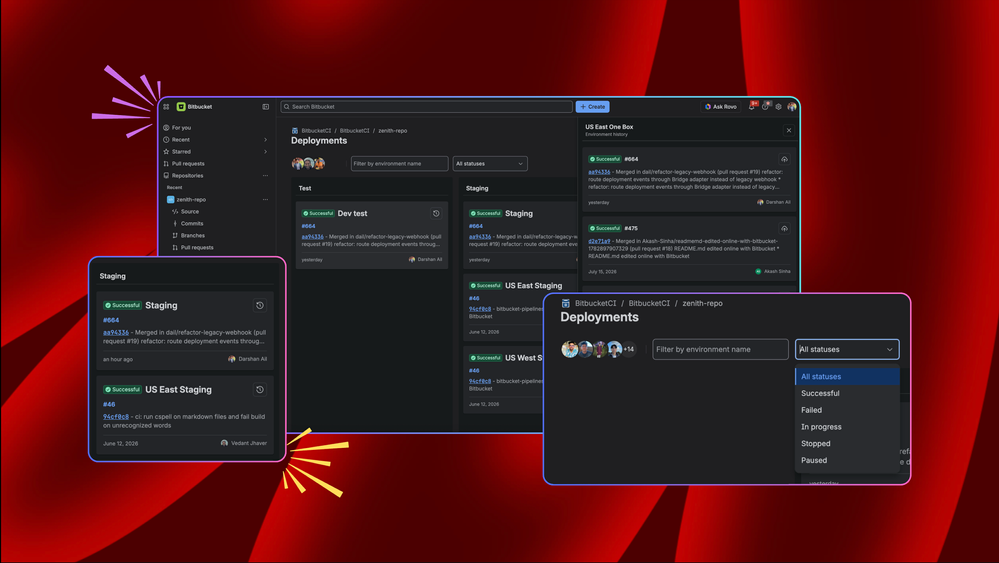Open #46 under main window US East Staging
This screenshot has height=563, width=999.
coord(474,298)
